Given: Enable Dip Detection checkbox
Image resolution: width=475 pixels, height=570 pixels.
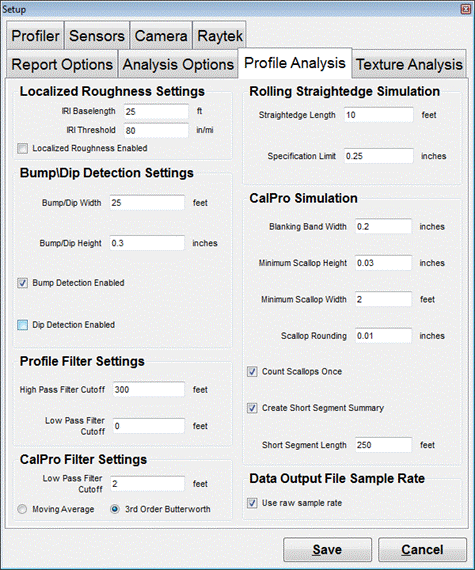Looking at the screenshot, I should pyautogui.click(x=23, y=325).
